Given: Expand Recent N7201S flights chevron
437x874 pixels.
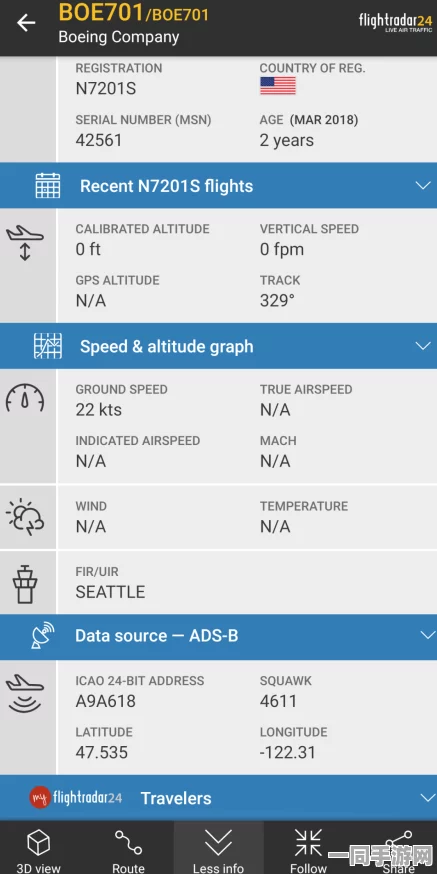Looking at the screenshot, I should 424,186.
